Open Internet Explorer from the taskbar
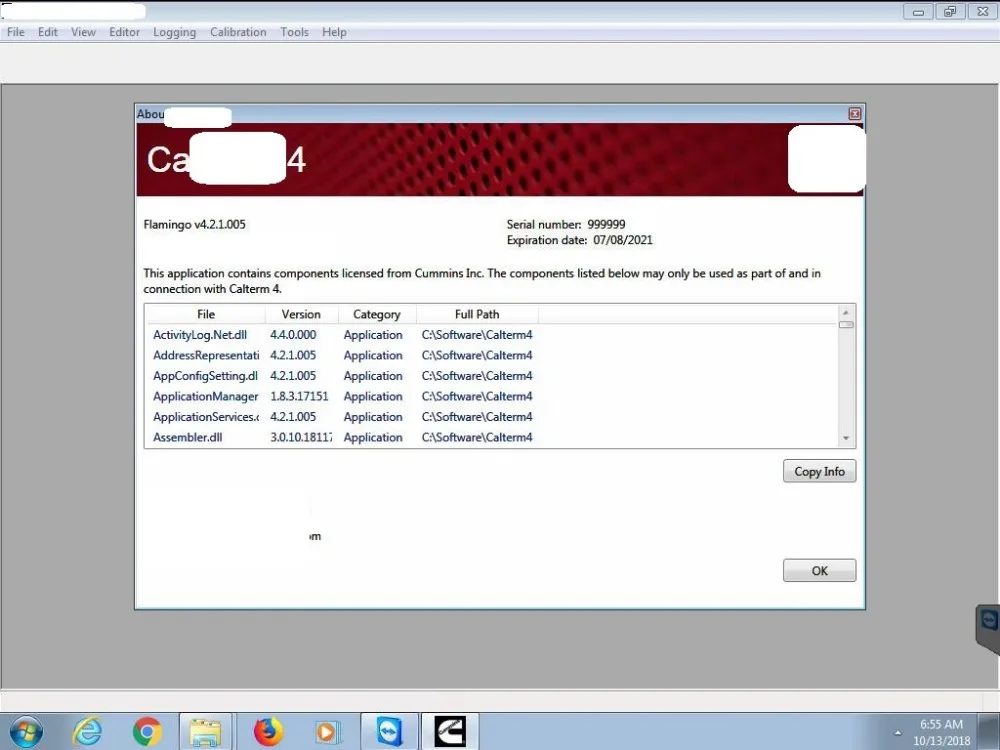This screenshot has height=750, width=1000. (87, 731)
